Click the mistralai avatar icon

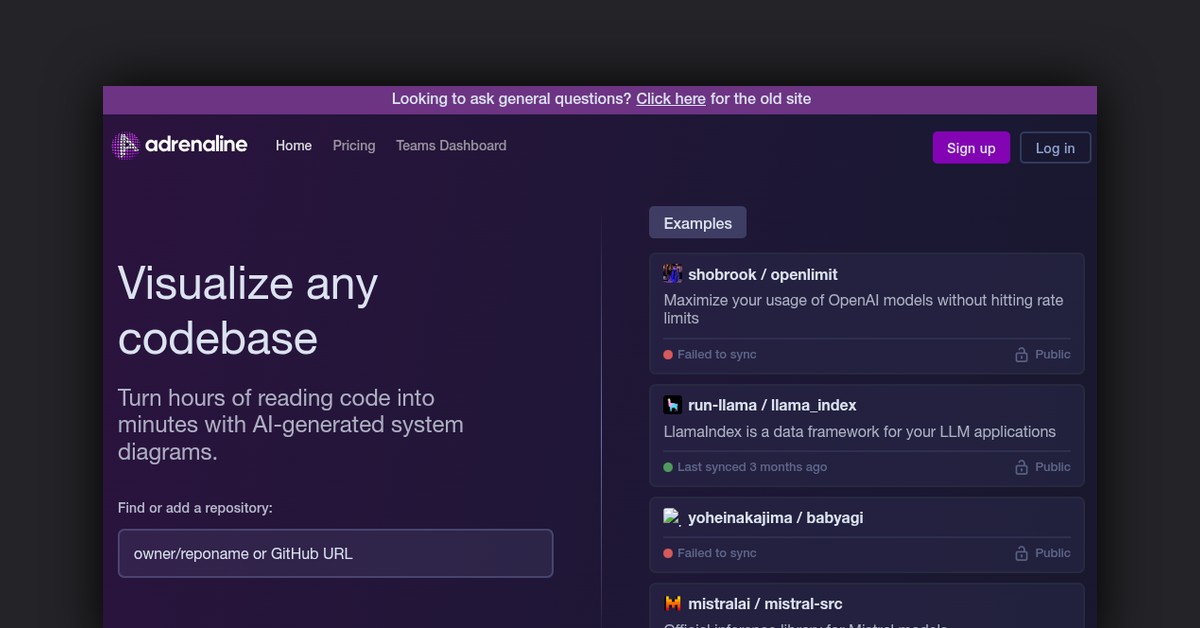click(673, 604)
